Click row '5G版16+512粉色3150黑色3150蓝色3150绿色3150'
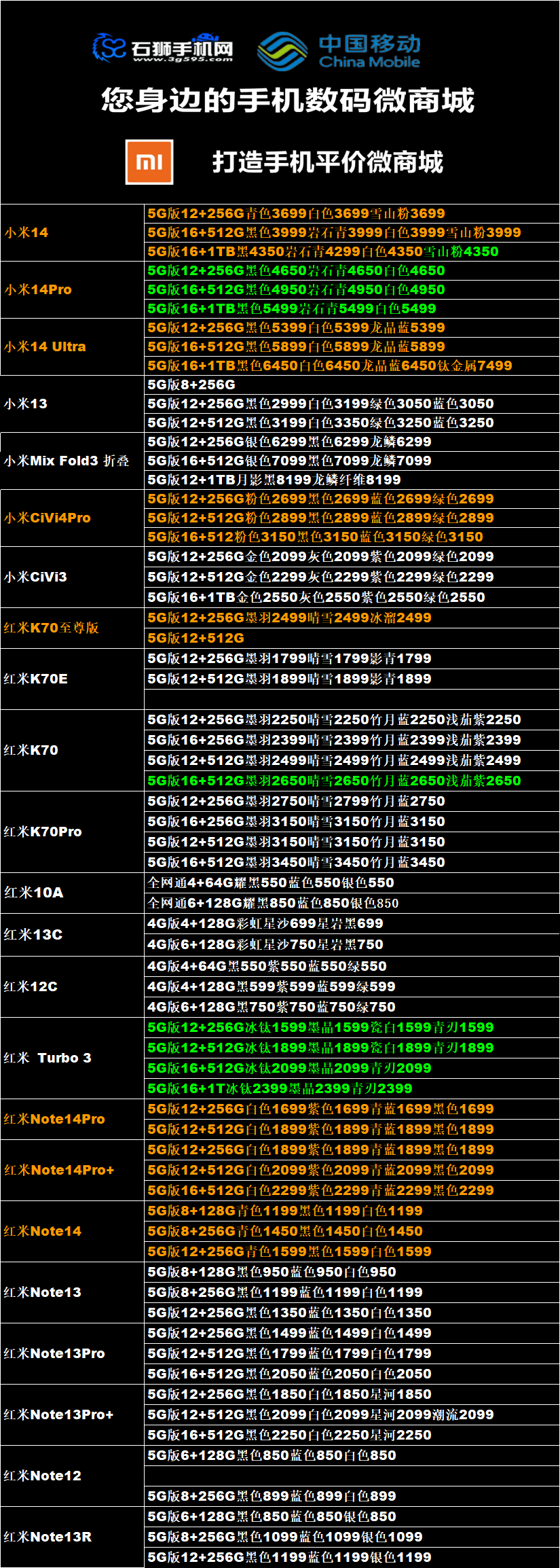Screen dimensions: 560x1568 (352, 537)
